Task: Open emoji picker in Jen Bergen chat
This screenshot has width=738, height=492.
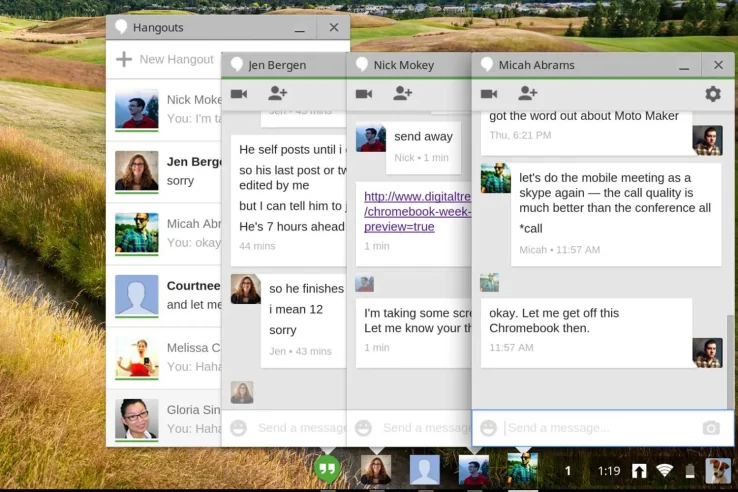Action: [239, 427]
